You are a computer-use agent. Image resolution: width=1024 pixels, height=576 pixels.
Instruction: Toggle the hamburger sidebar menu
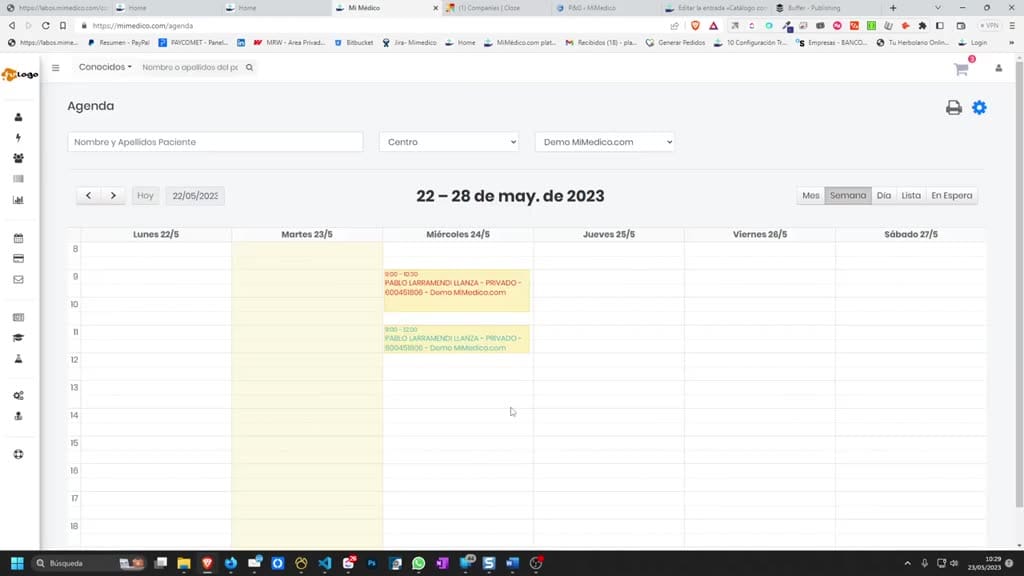pyautogui.click(x=56, y=67)
